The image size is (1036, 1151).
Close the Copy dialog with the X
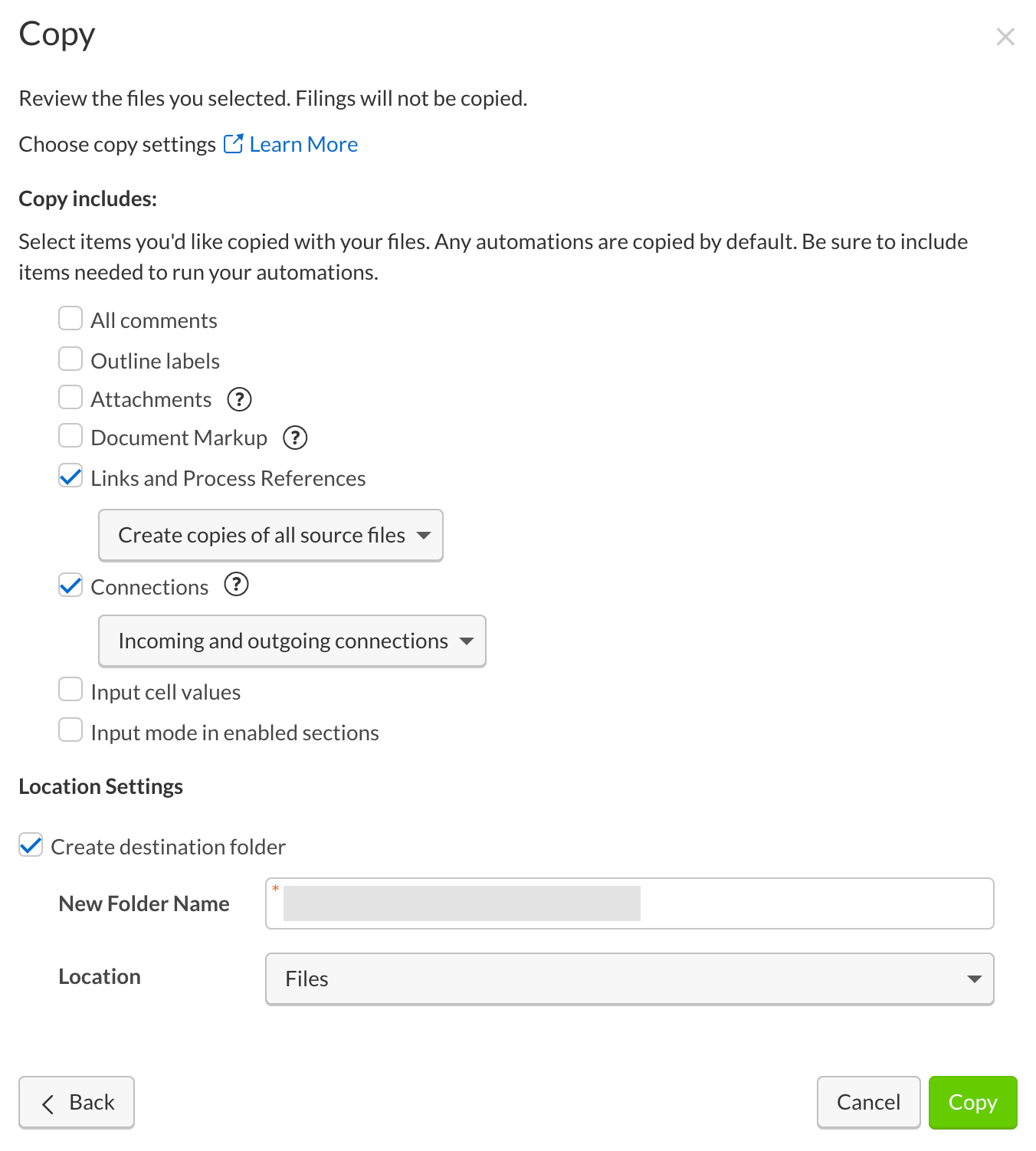tap(1005, 37)
